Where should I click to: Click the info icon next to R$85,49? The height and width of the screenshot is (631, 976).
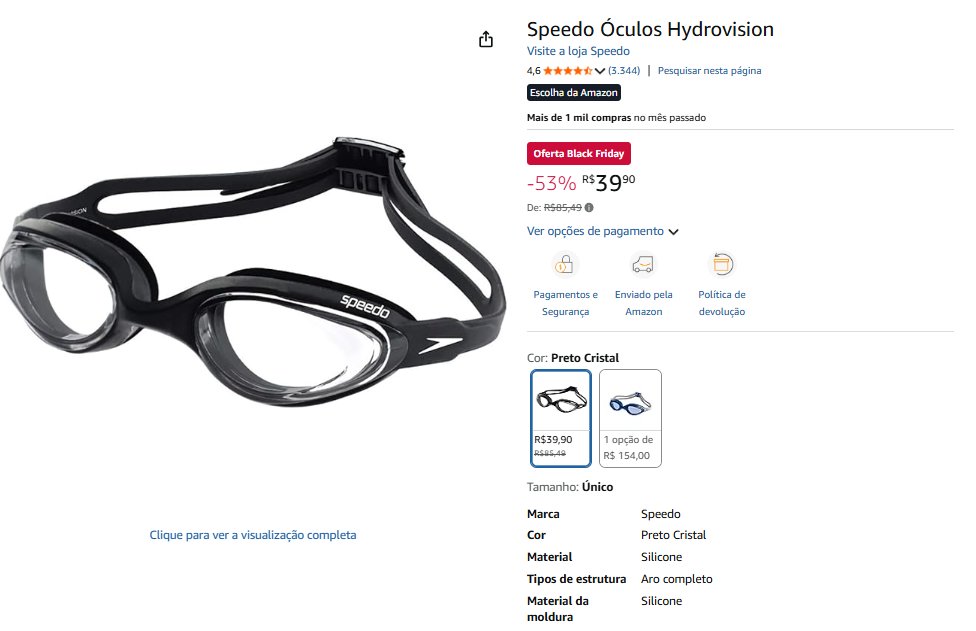pyautogui.click(x=589, y=208)
